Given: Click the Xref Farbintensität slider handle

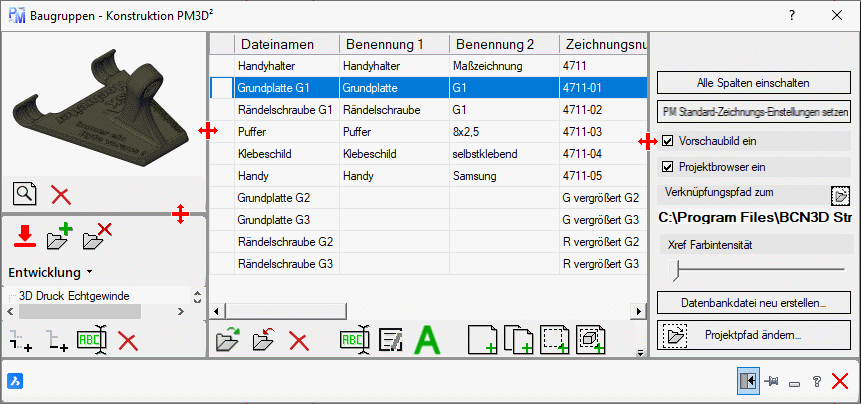Looking at the screenshot, I should click(677, 269).
